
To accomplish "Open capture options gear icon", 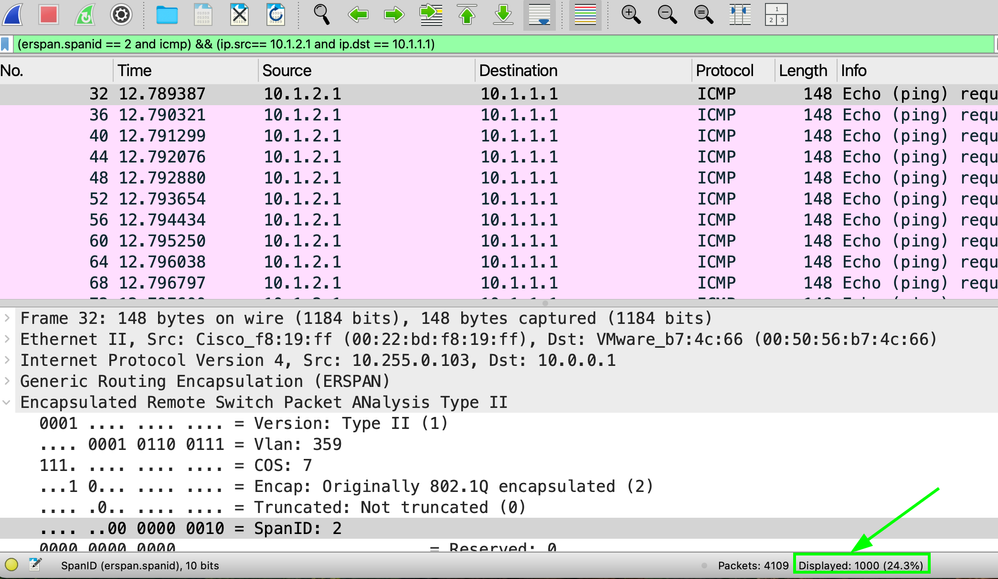I will point(121,14).
